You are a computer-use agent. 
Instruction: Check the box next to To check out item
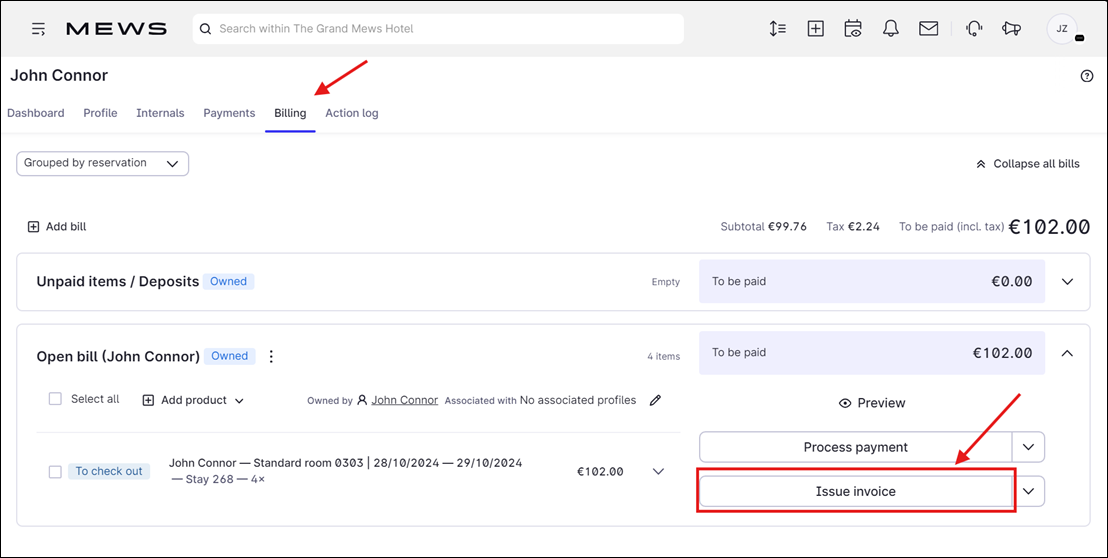[55, 472]
